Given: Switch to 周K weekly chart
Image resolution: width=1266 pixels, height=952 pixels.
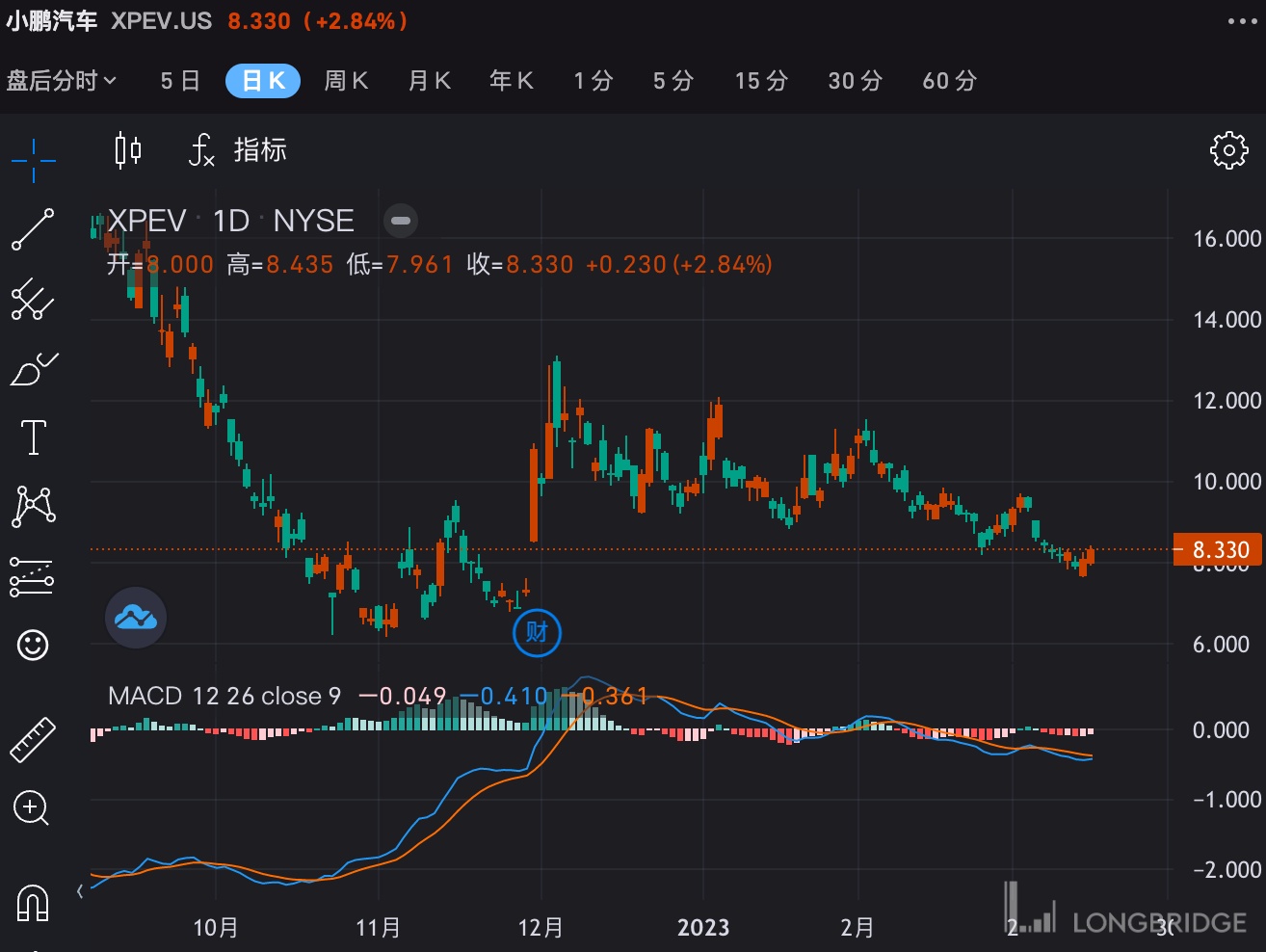Looking at the screenshot, I should [x=346, y=81].
